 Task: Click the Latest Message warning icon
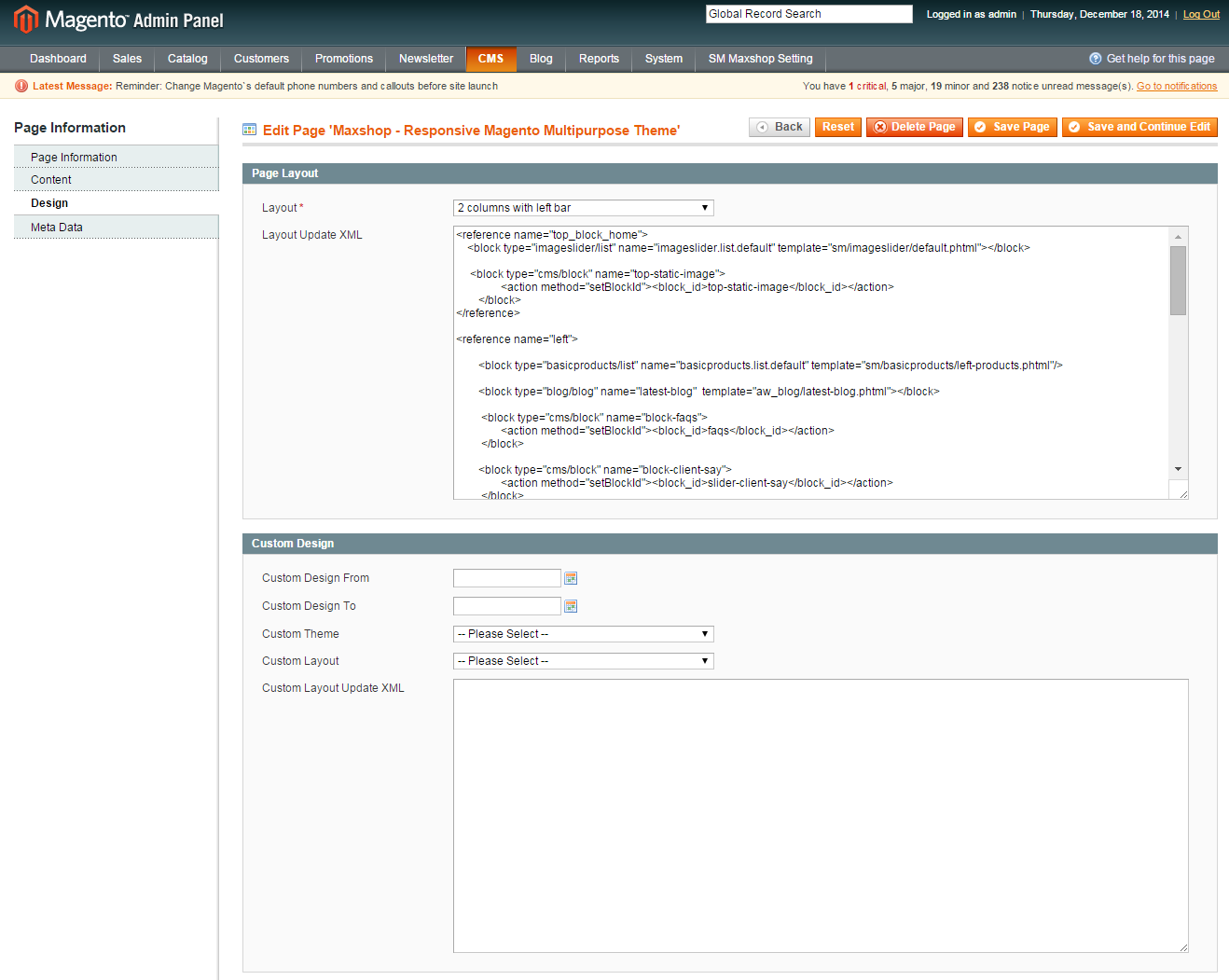[21, 86]
